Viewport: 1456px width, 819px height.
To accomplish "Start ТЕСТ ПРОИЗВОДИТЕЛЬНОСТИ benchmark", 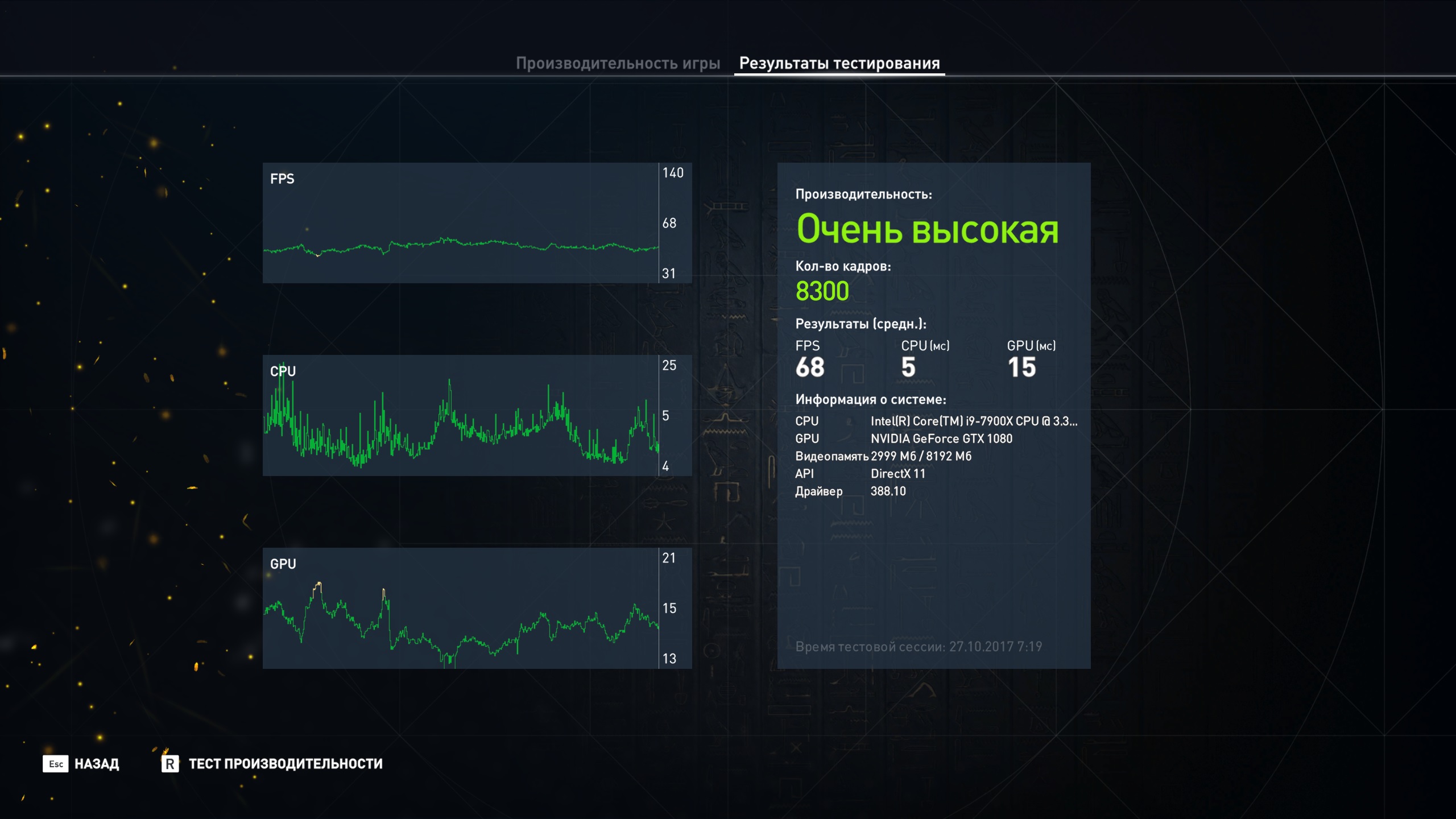I will pos(286,764).
